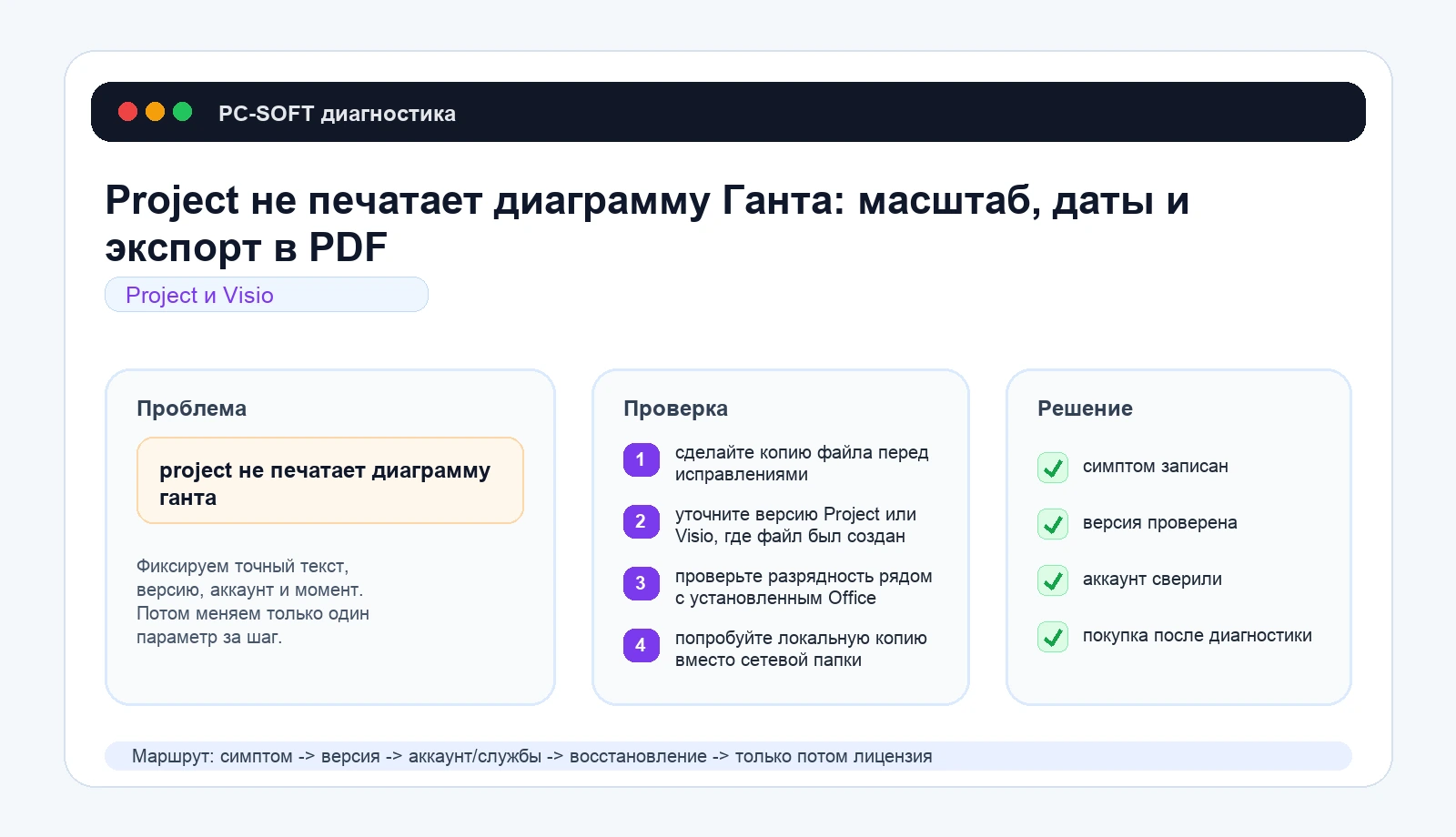Viewport: 1456px width, 837px height.
Task: Select the Проблема card heading
Action: click(x=191, y=408)
